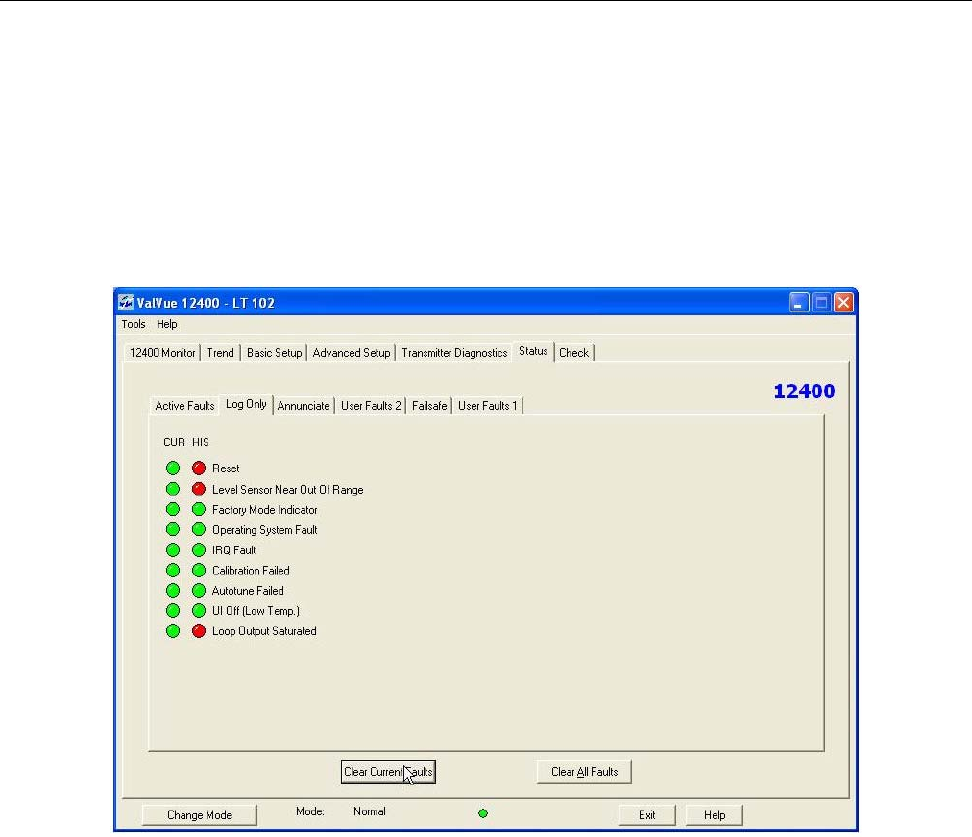Screen dimensions: 972x837
Task: Click CUR indicator for Loop Output Saturated
Action: coord(173,631)
